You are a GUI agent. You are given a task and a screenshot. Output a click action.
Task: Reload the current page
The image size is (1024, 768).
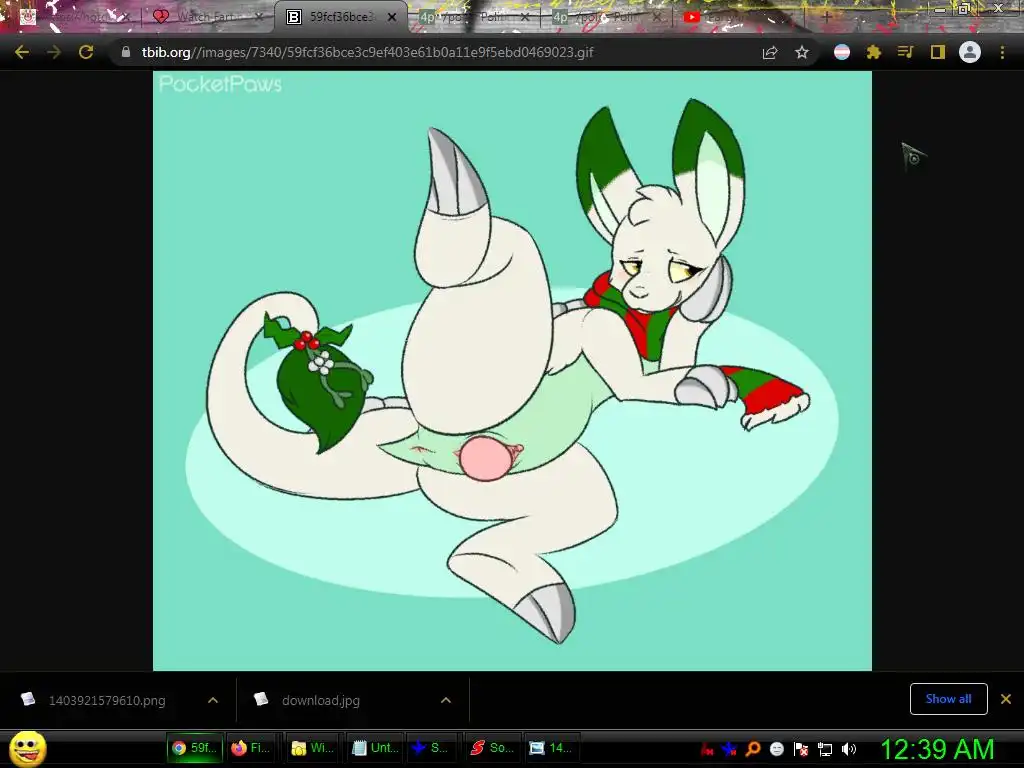point(86,52)
